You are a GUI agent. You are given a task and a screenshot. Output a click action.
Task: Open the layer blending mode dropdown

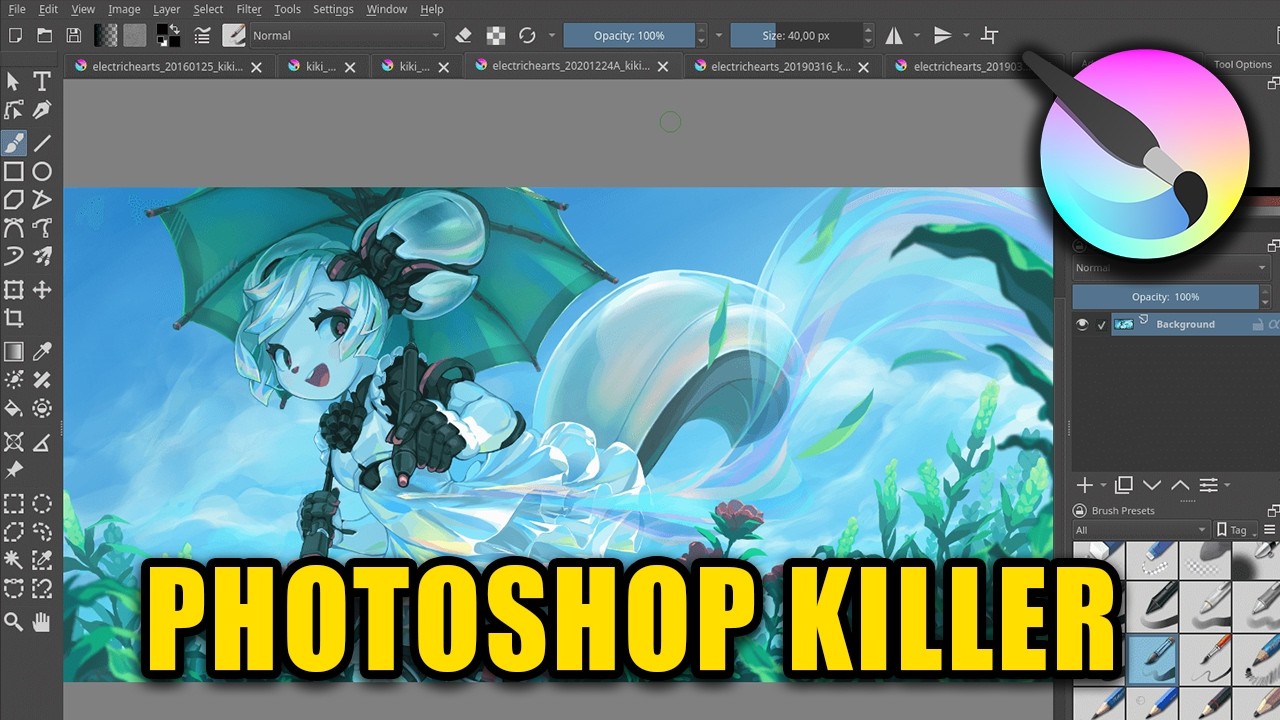coord(1171,268)
